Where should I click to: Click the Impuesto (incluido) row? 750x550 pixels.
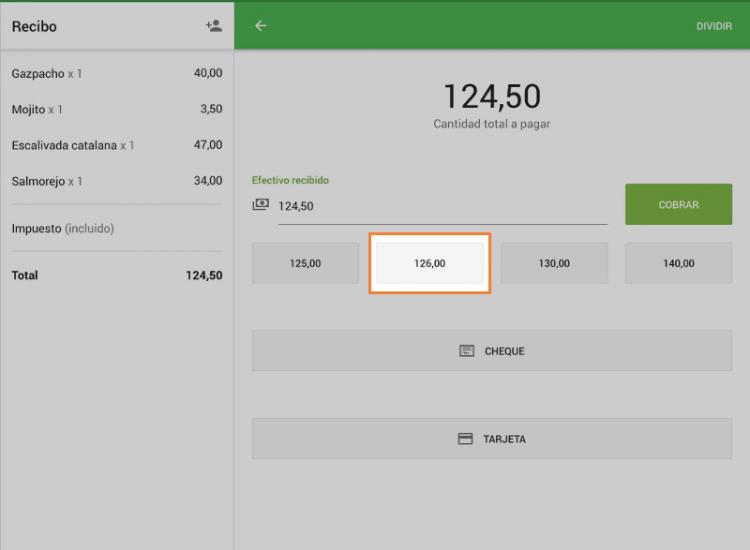pyautogui.click(x=117, y=228)
